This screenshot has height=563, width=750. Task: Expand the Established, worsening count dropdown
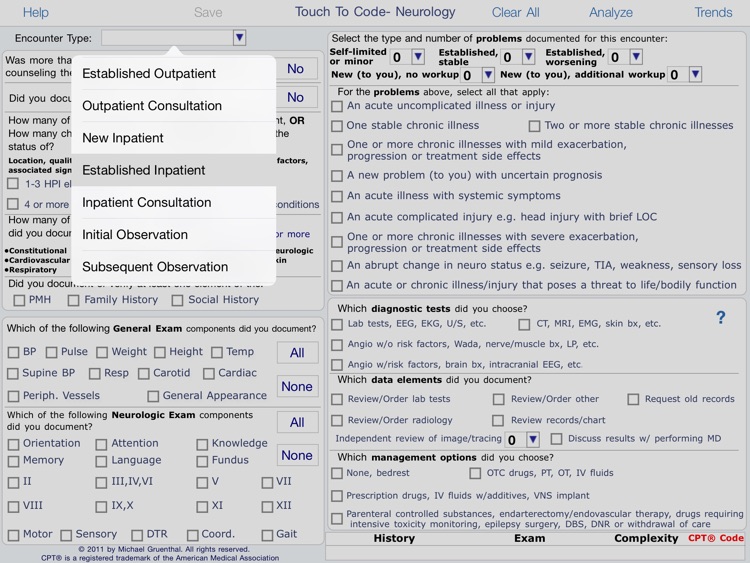(x=636, y=57)
